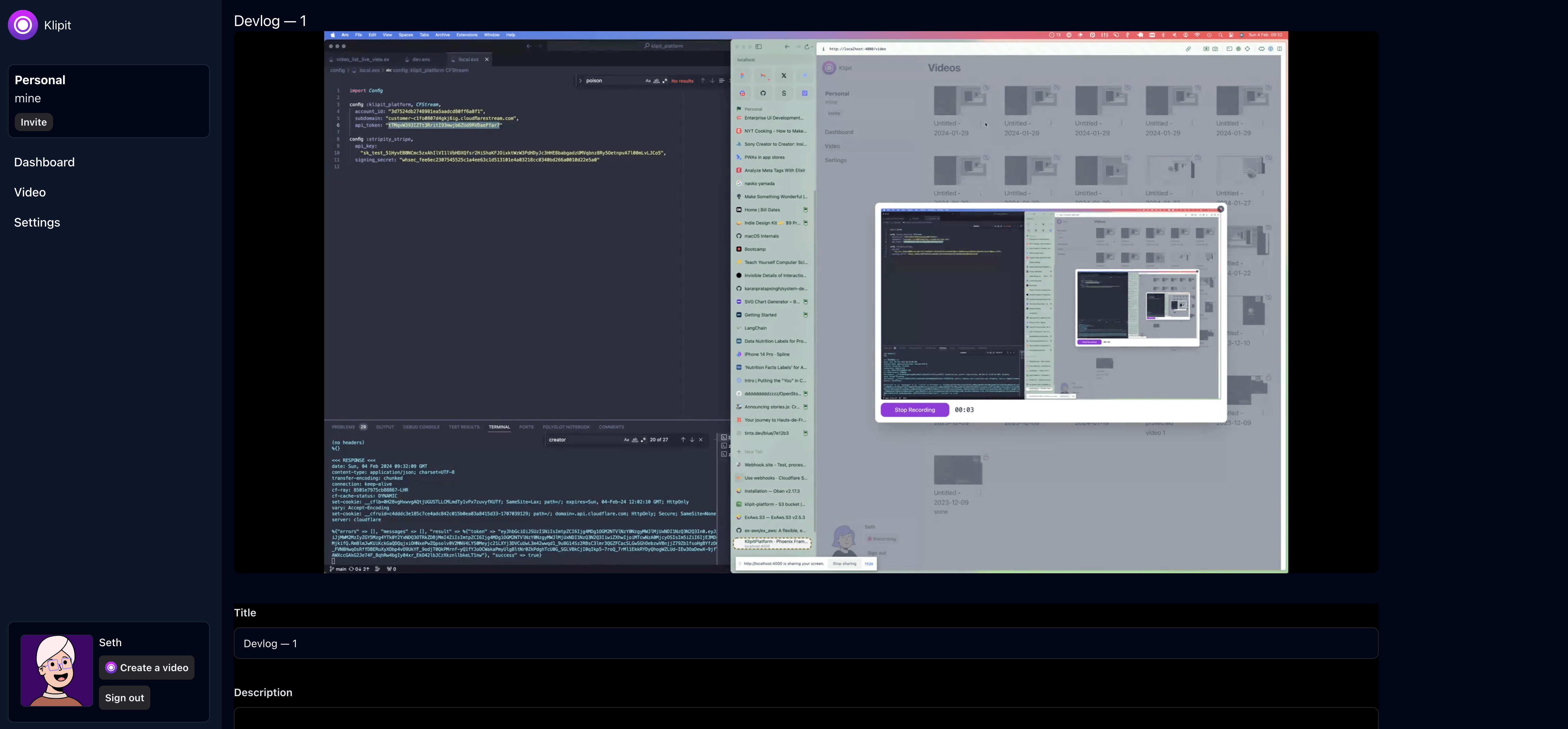Viewport: 1568px width, 729px height.
Task: In the video, close the recording preview popup
Action: (x=1221, y=209)
